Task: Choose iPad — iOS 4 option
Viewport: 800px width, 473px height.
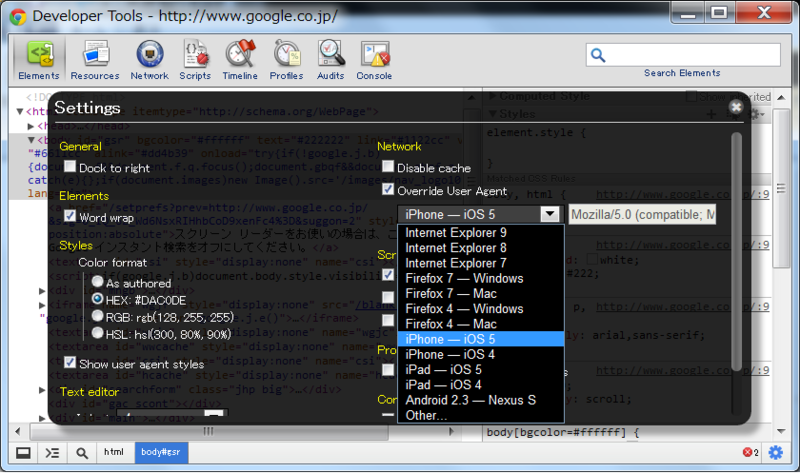Action: tap(481, 385)
